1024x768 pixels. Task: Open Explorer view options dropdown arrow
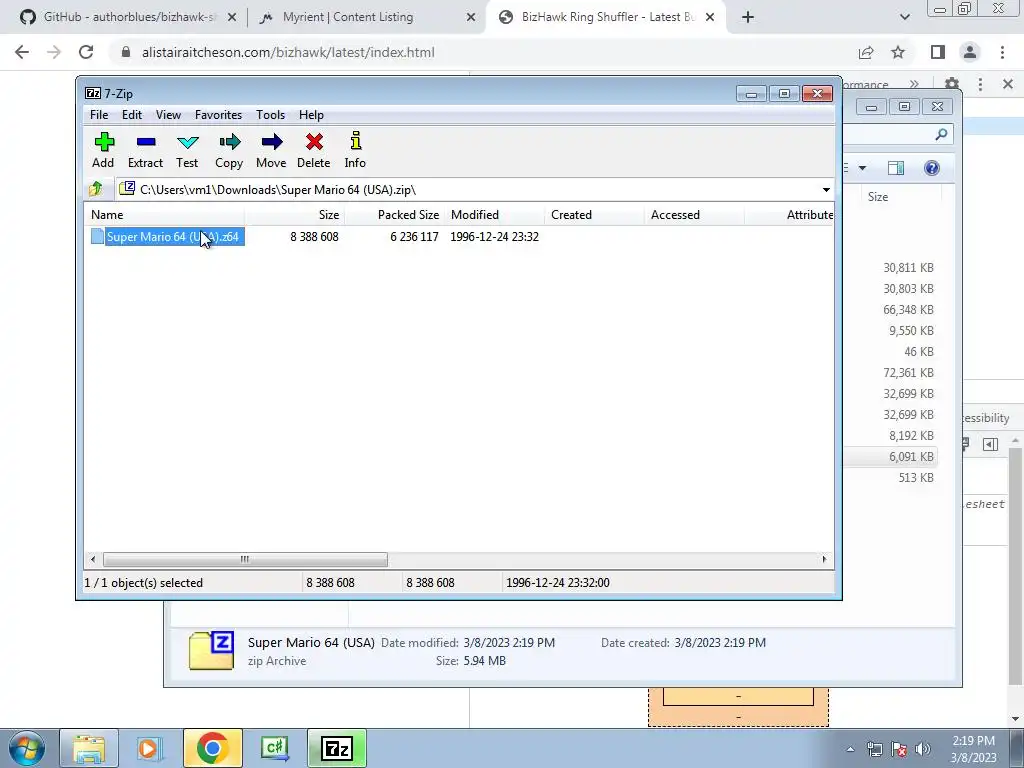(862, 168)
